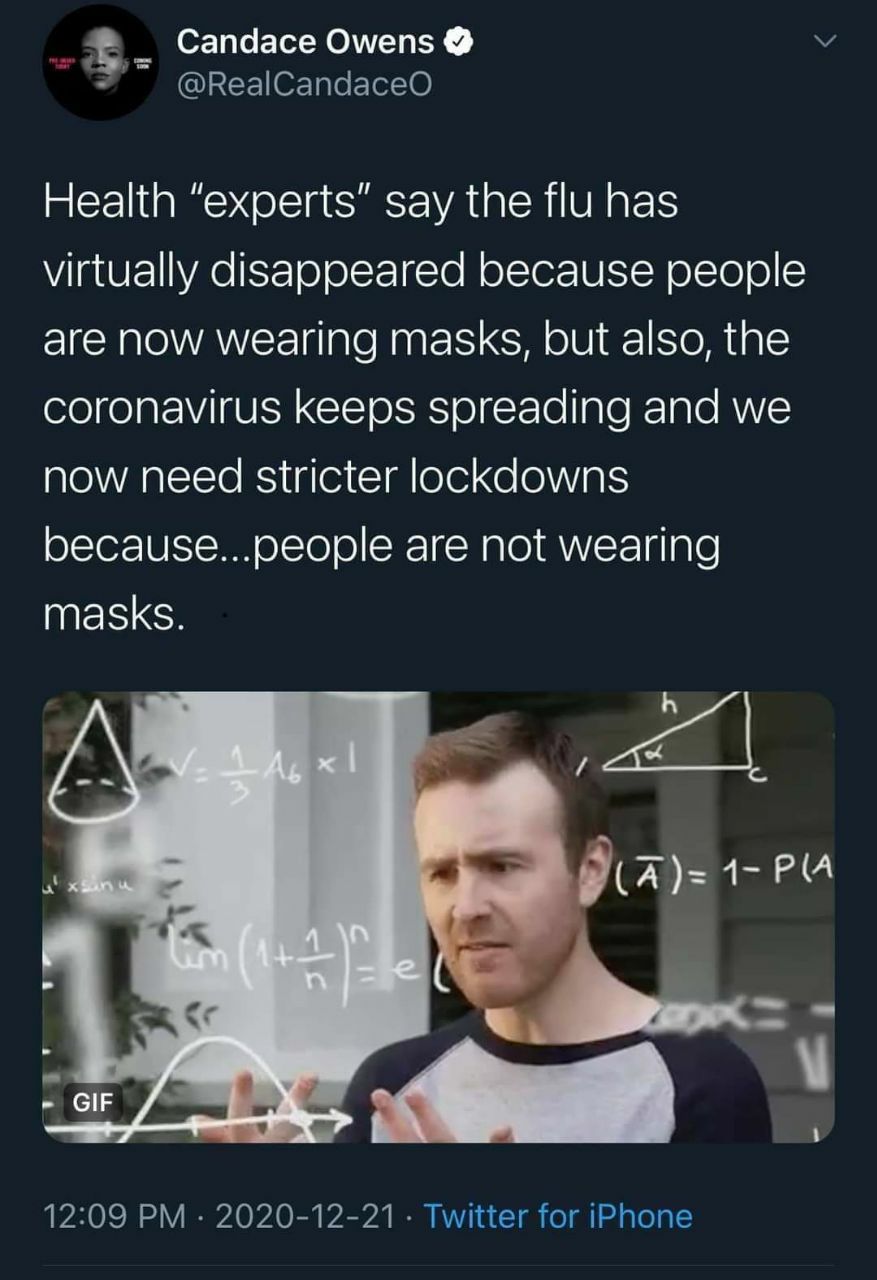This screenshot has width=877, height=1280.
Task: Open the 12:09 PM timestamp
Action: (x=114, y=1216)
